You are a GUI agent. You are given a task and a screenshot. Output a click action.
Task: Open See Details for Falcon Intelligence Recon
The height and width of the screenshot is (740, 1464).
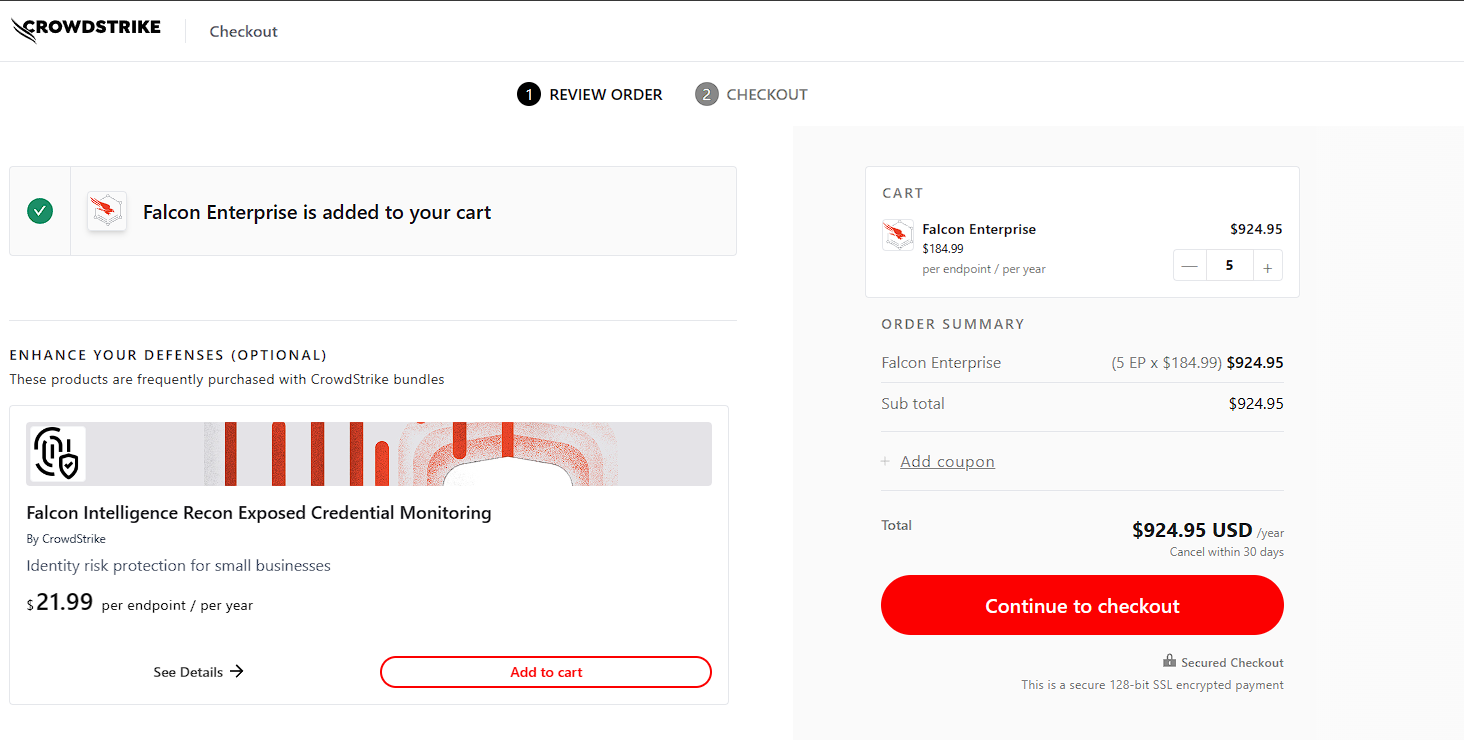click(188, 672)
